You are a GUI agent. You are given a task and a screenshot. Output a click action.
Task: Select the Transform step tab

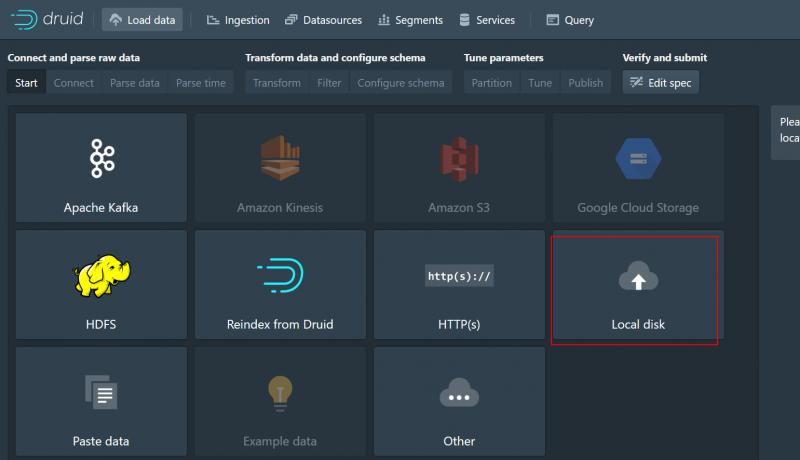pyautogui.click(x=277, y=83)
